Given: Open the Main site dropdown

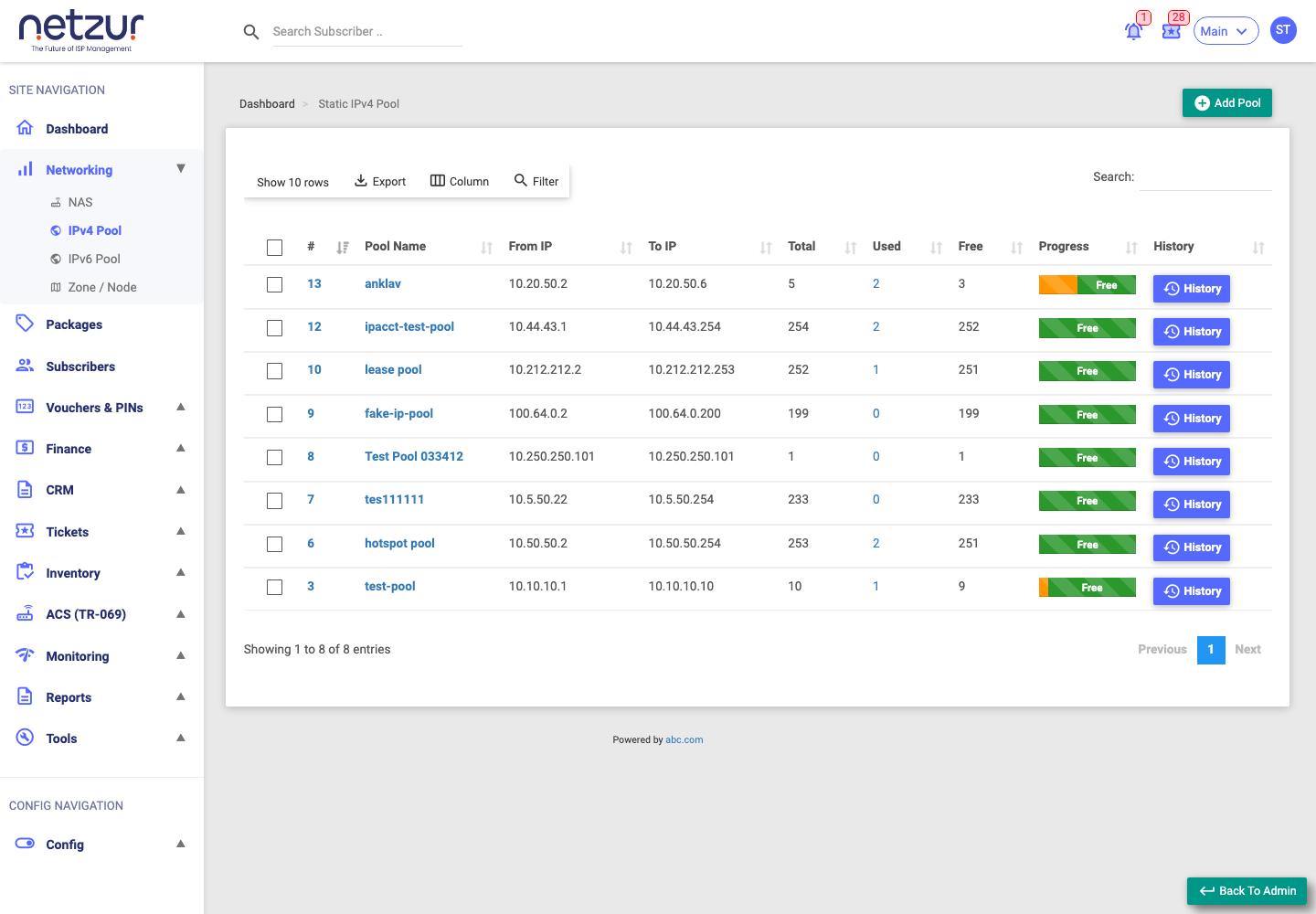Looking at the screenshot, I should (x=1226, y=31).
